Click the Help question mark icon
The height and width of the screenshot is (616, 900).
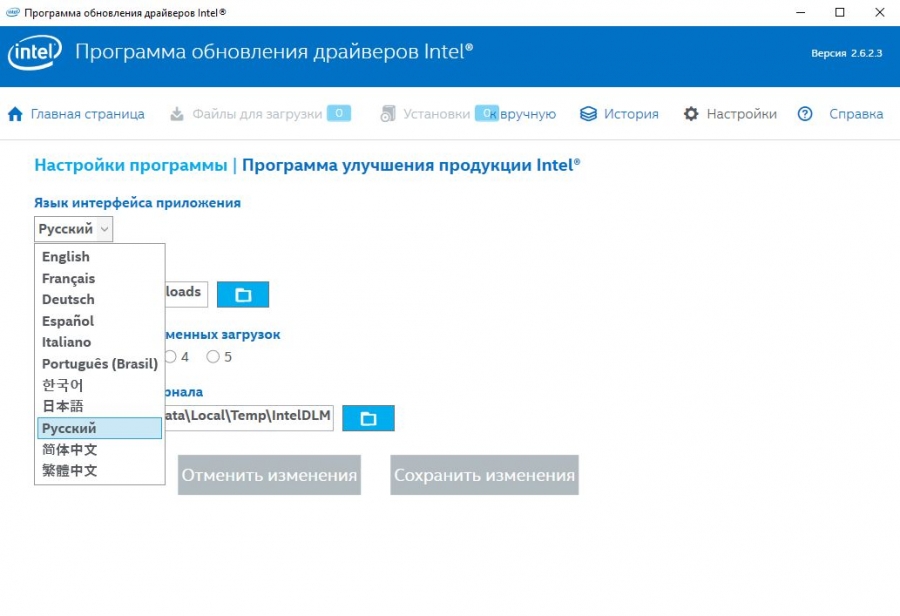[805, 114]
